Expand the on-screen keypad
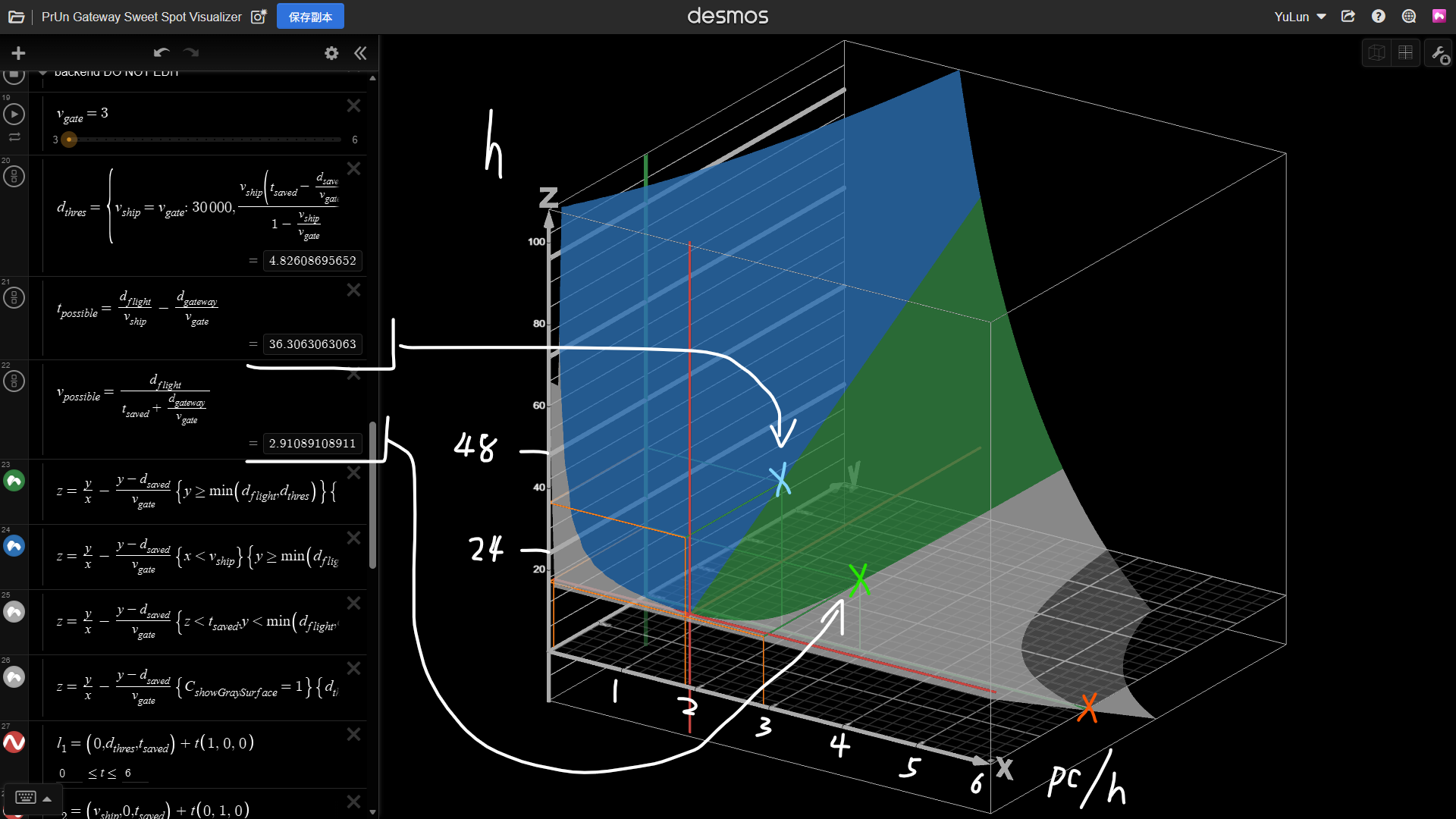This screenshot has height=819, width=1456. (33, 798)
